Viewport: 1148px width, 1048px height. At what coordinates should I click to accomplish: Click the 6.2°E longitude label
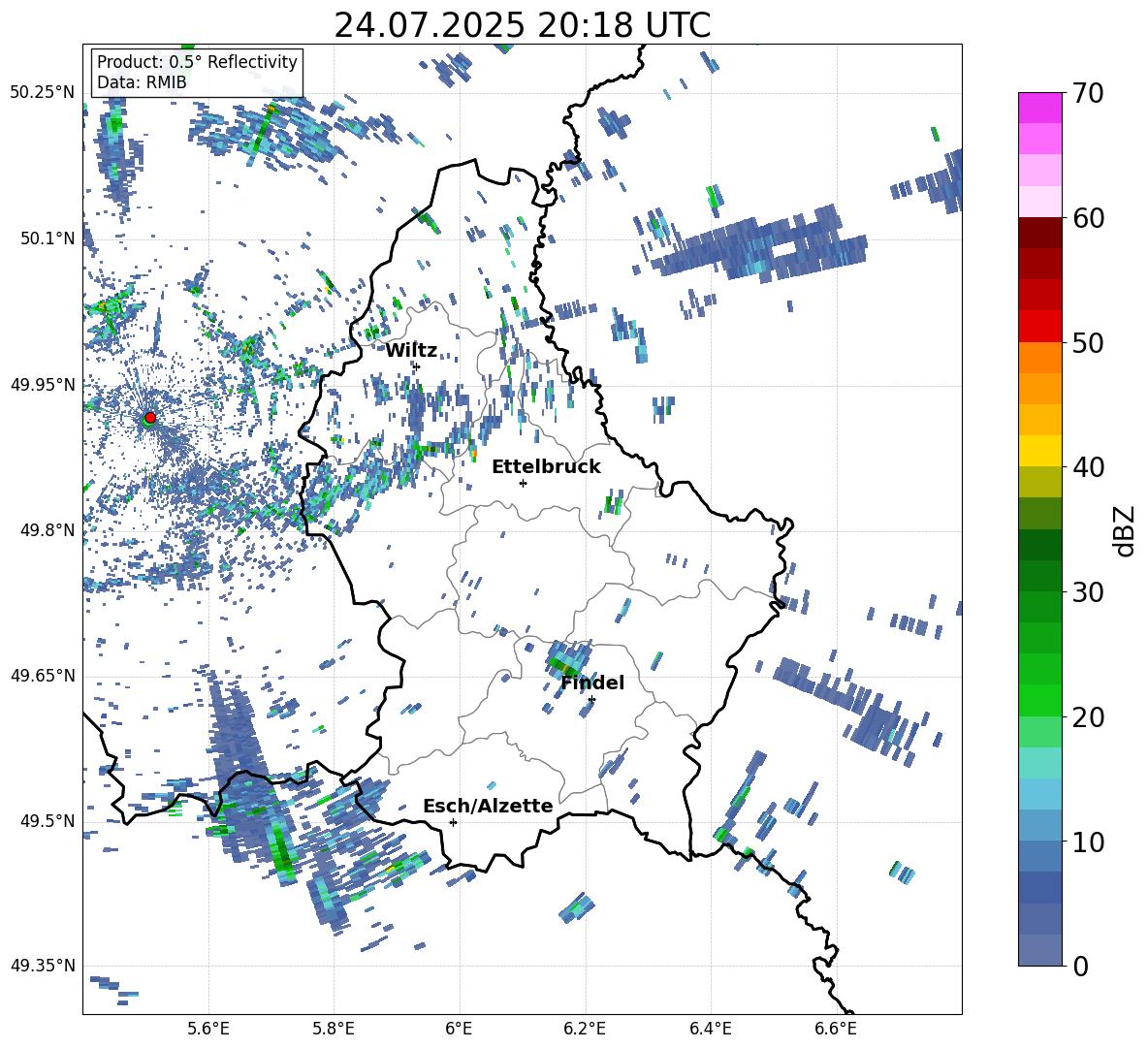585,1029
